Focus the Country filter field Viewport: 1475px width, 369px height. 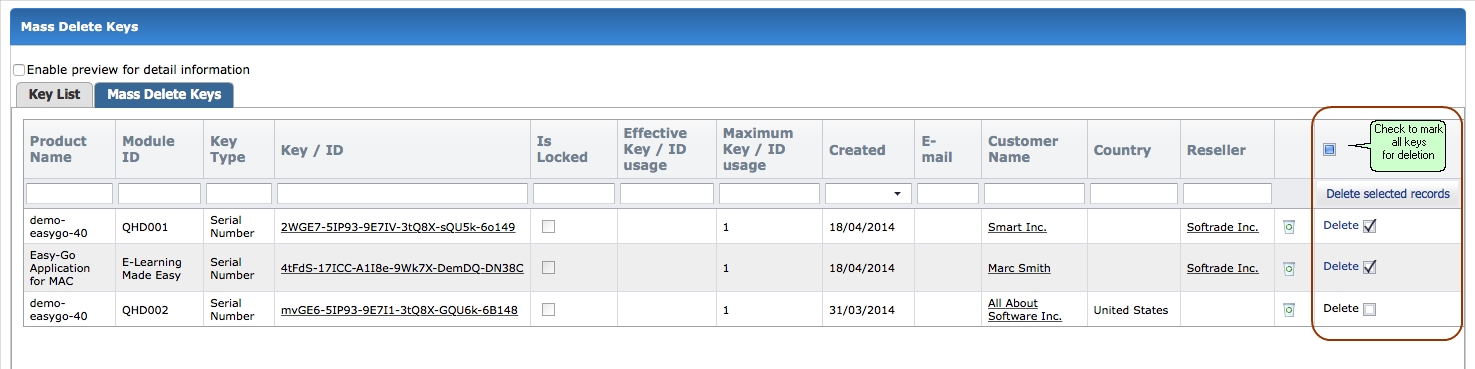tap(1134, 193)
